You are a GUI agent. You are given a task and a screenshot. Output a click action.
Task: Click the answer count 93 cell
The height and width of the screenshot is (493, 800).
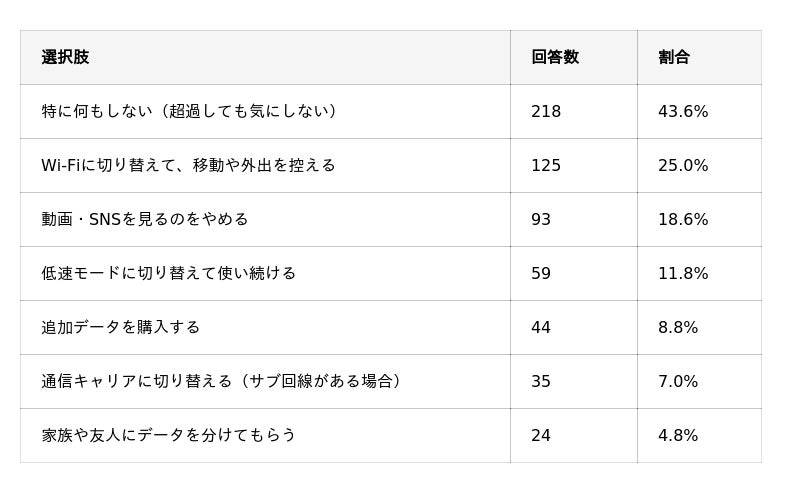[541, 219]
